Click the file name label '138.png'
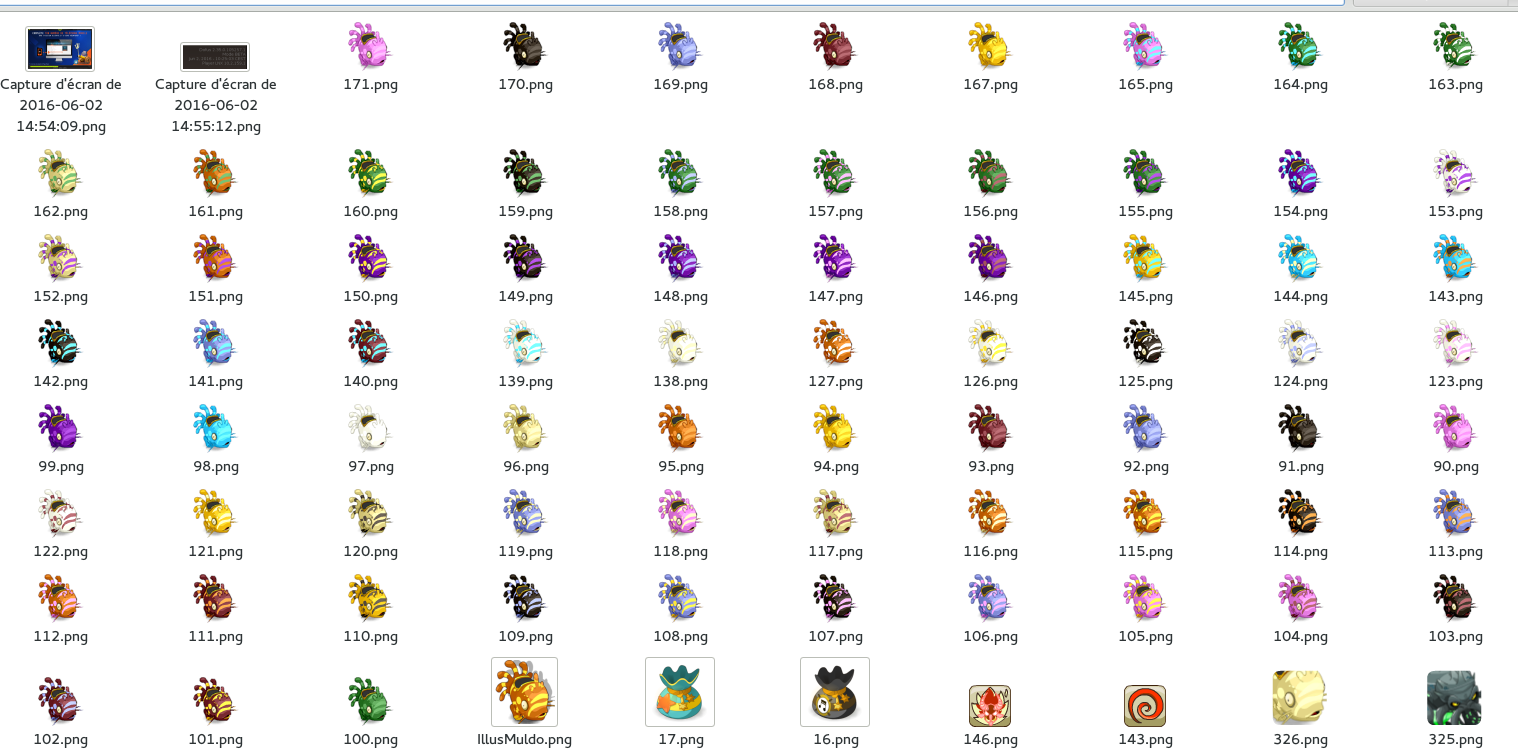 pyautogui.click(x=680, y=381)
